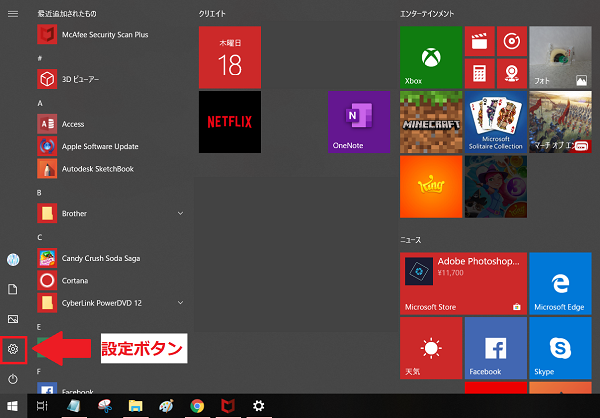Open Snipping Tool on taskbar
The height and width of the screenshot is (418, 600).
pyautogui.click(x=105, y=406)
